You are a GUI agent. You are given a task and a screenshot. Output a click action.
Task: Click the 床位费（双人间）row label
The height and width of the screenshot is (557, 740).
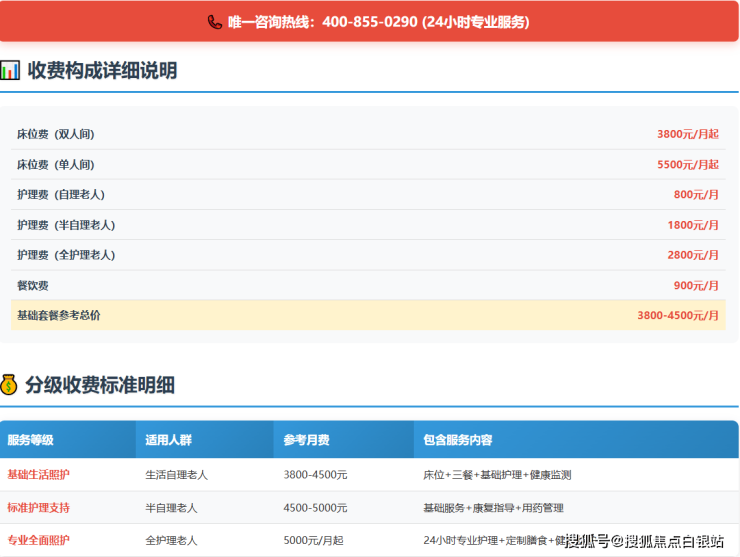(x=55, y=134)
